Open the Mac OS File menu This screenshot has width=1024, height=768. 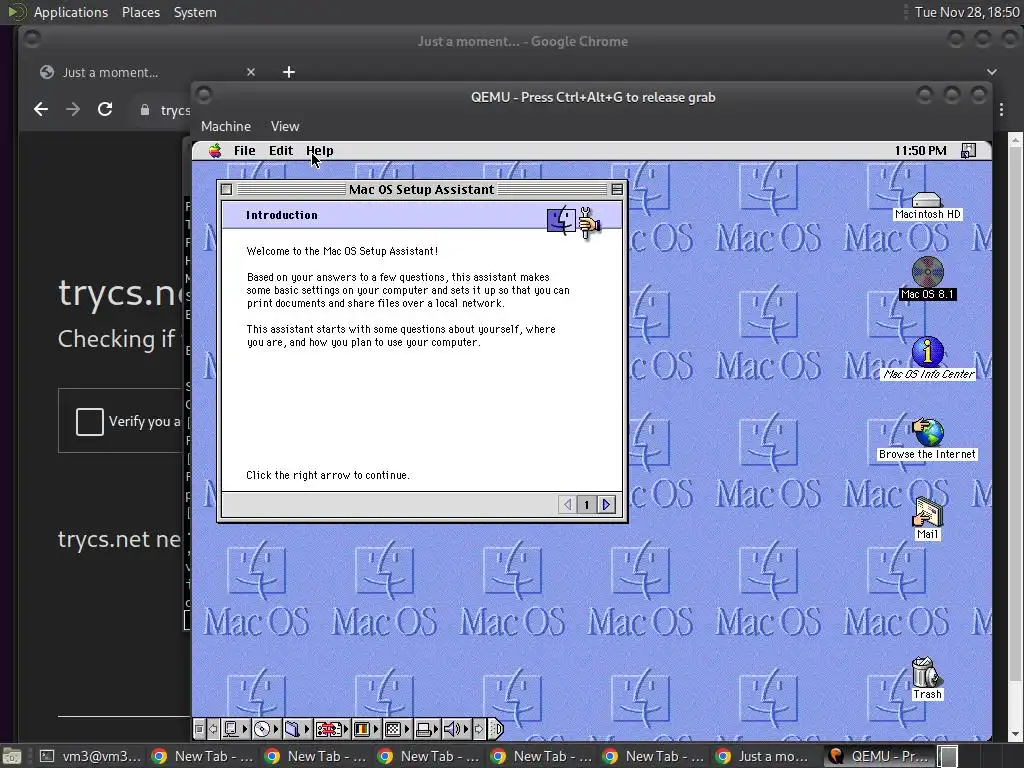click(x=244, y=151)
